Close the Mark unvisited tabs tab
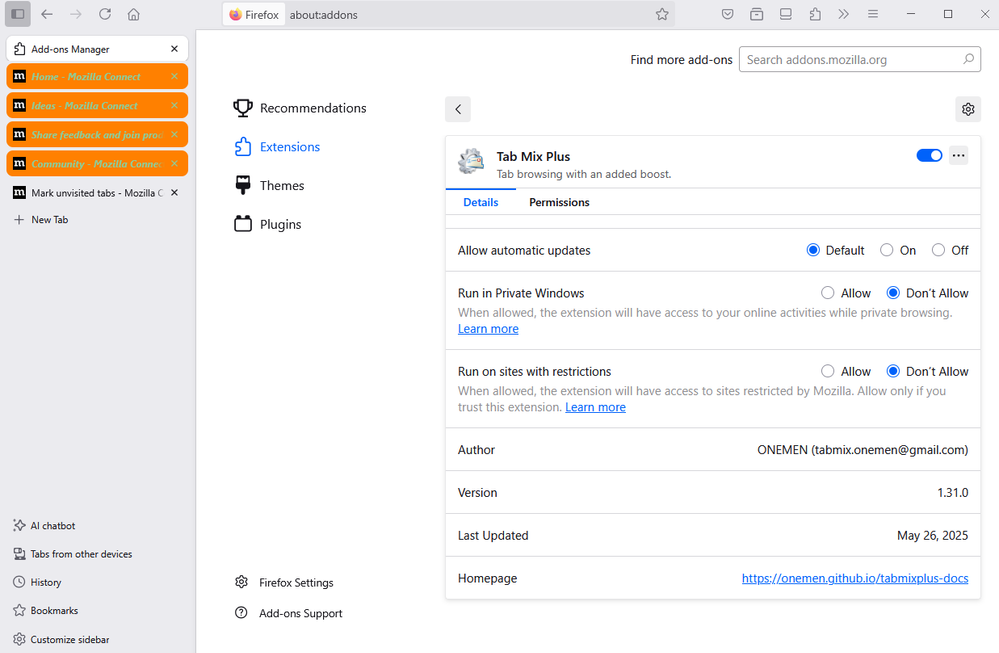 pos(175,192)
